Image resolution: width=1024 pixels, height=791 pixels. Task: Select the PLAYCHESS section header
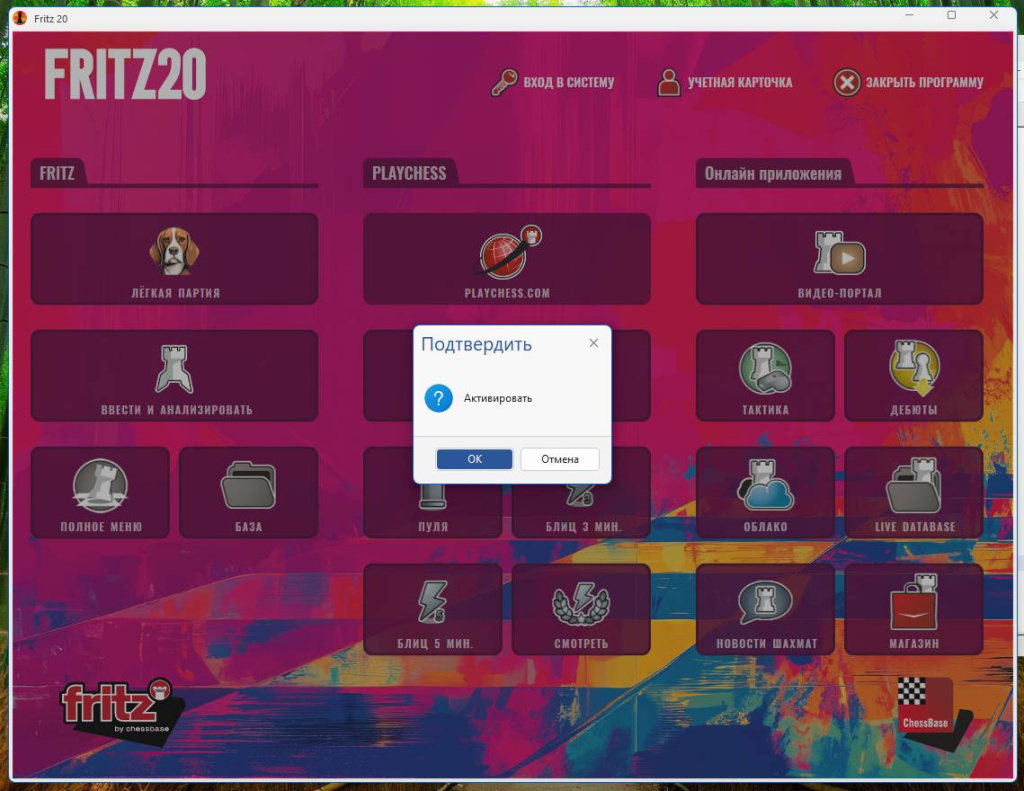pyautogui.click(x=409, y=173)
